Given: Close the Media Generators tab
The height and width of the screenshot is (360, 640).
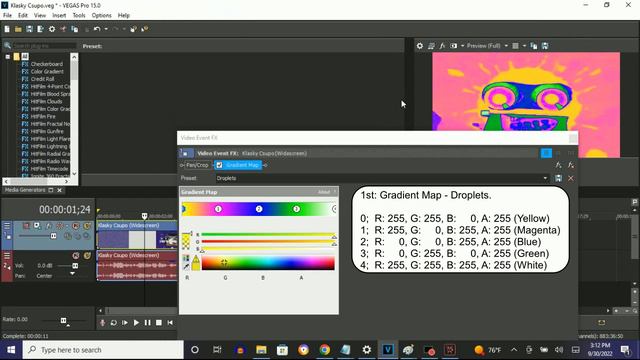Looking at the screenshot, I should pos(60,190).
